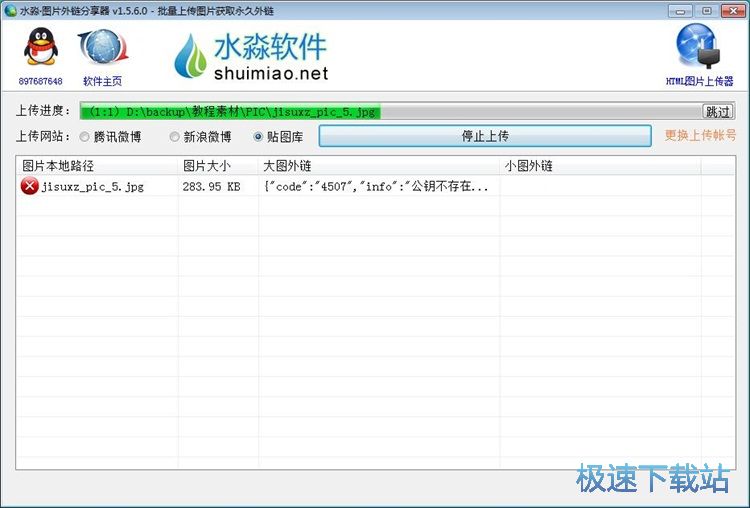Image resolution: width=750 pixels, height=508 pixels.
Task: Click the red error icon beside jisuxz_pic_5.jpg
Action: pos(29,186)
